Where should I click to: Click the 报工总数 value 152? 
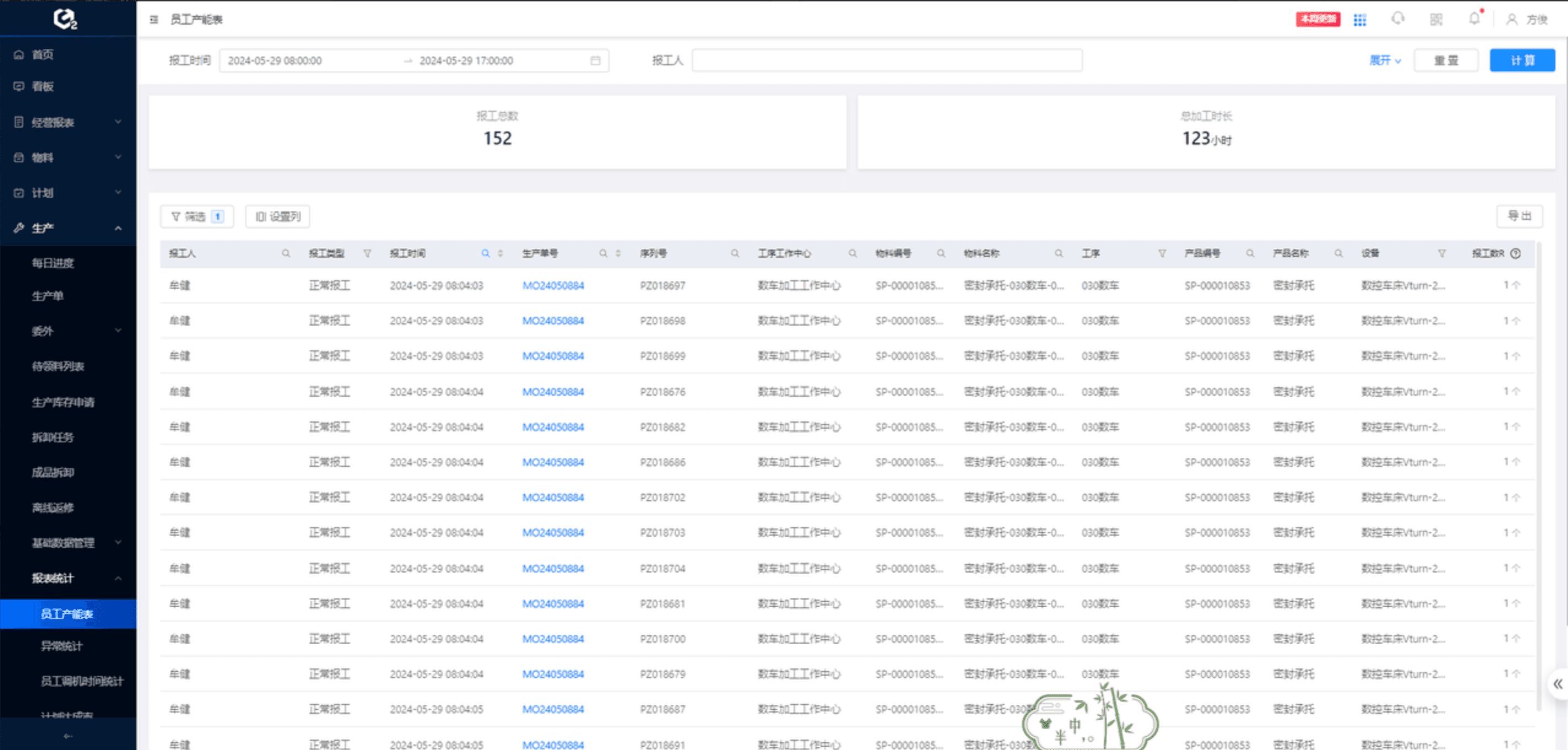(497, 138)
